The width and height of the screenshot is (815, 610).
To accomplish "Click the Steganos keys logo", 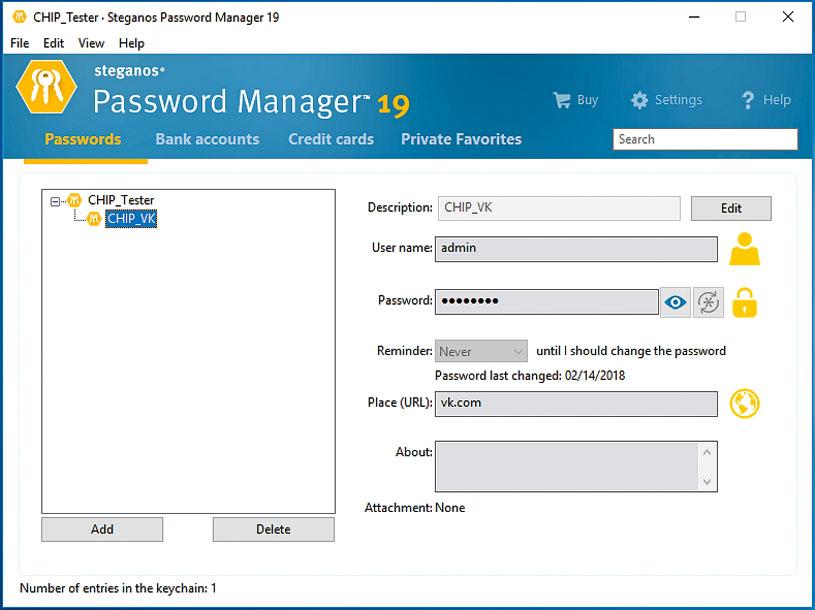I will tap(46, 90).
